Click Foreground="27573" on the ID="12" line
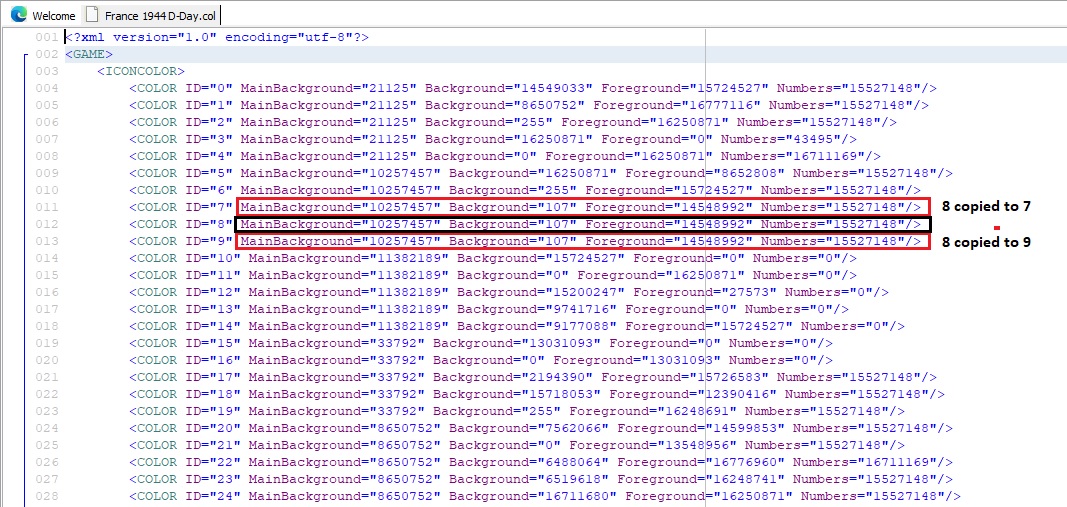1067x507 pixels. click(x=706, y=292)
